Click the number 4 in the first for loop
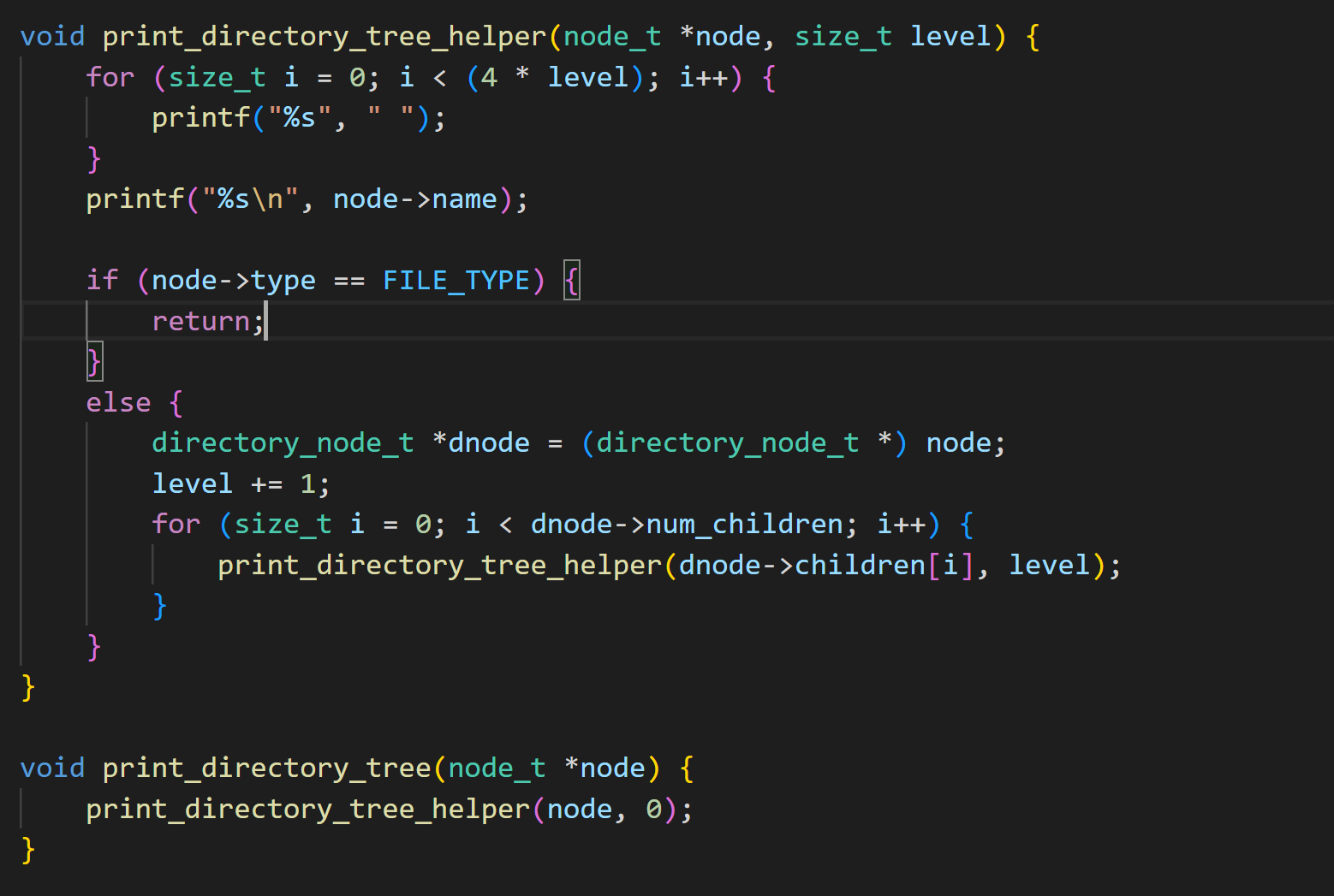Image resolution: width=1334 pixels, height=896 pixels. pyautogui.click(x=489, y=78)
